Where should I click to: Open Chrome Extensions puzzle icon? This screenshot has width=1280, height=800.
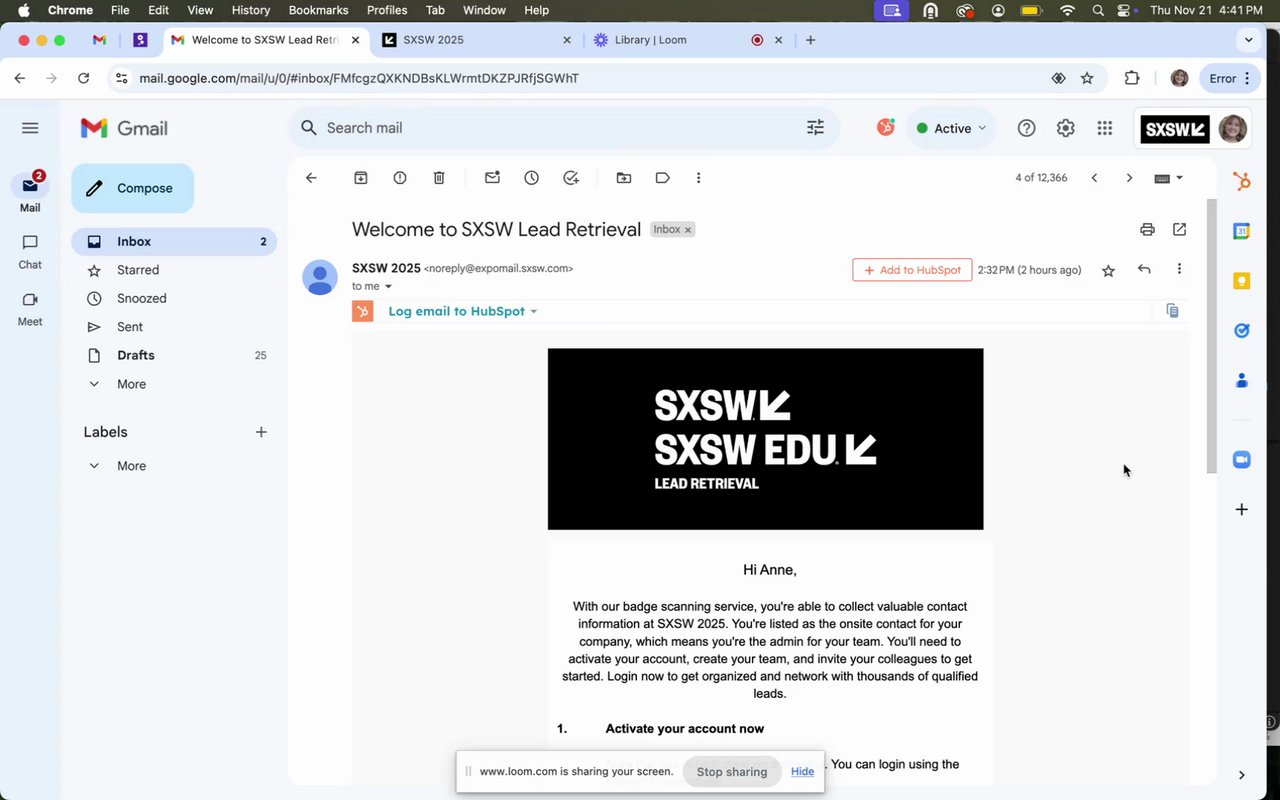[1132, 78]
